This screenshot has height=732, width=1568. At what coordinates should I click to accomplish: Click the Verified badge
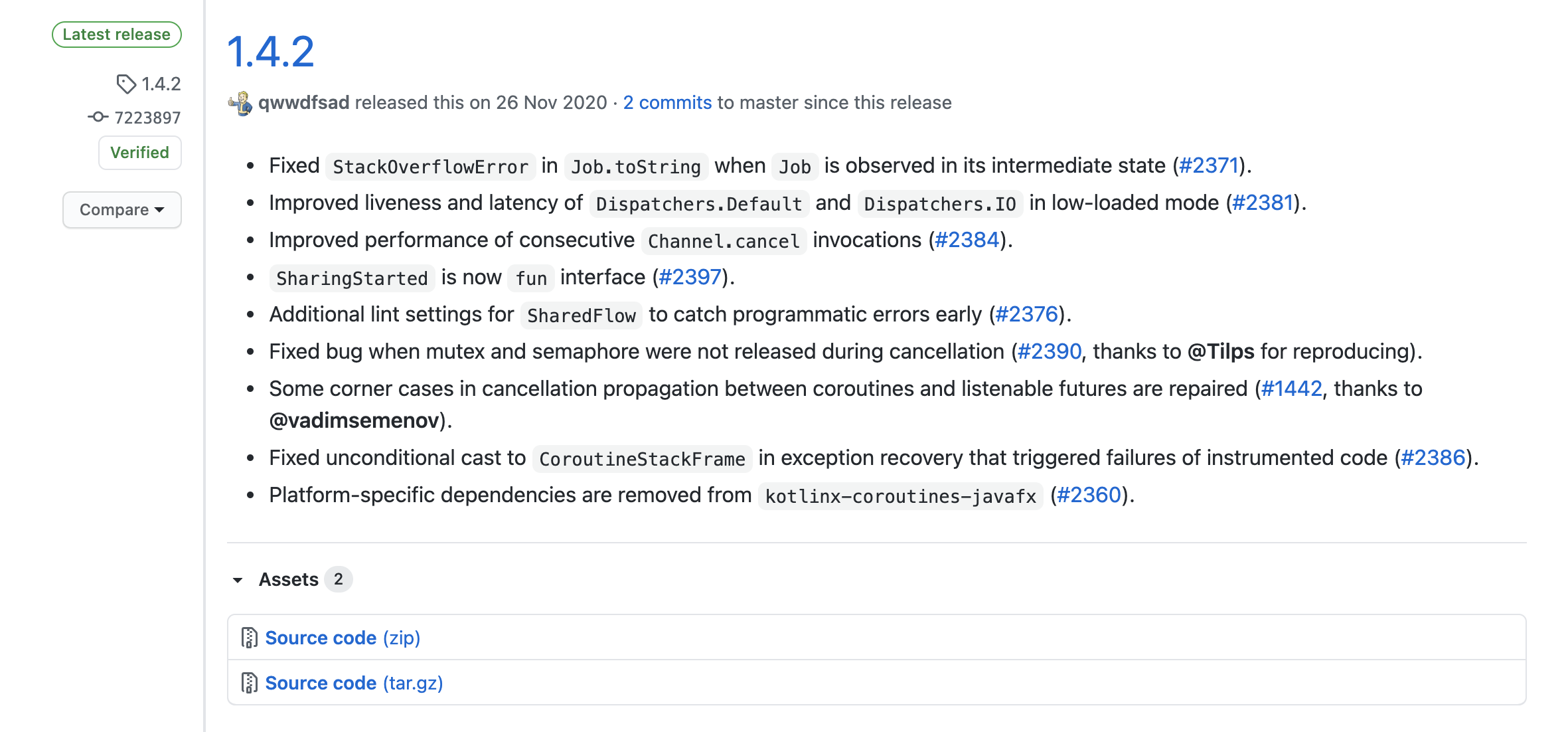(x=139, y=153)
